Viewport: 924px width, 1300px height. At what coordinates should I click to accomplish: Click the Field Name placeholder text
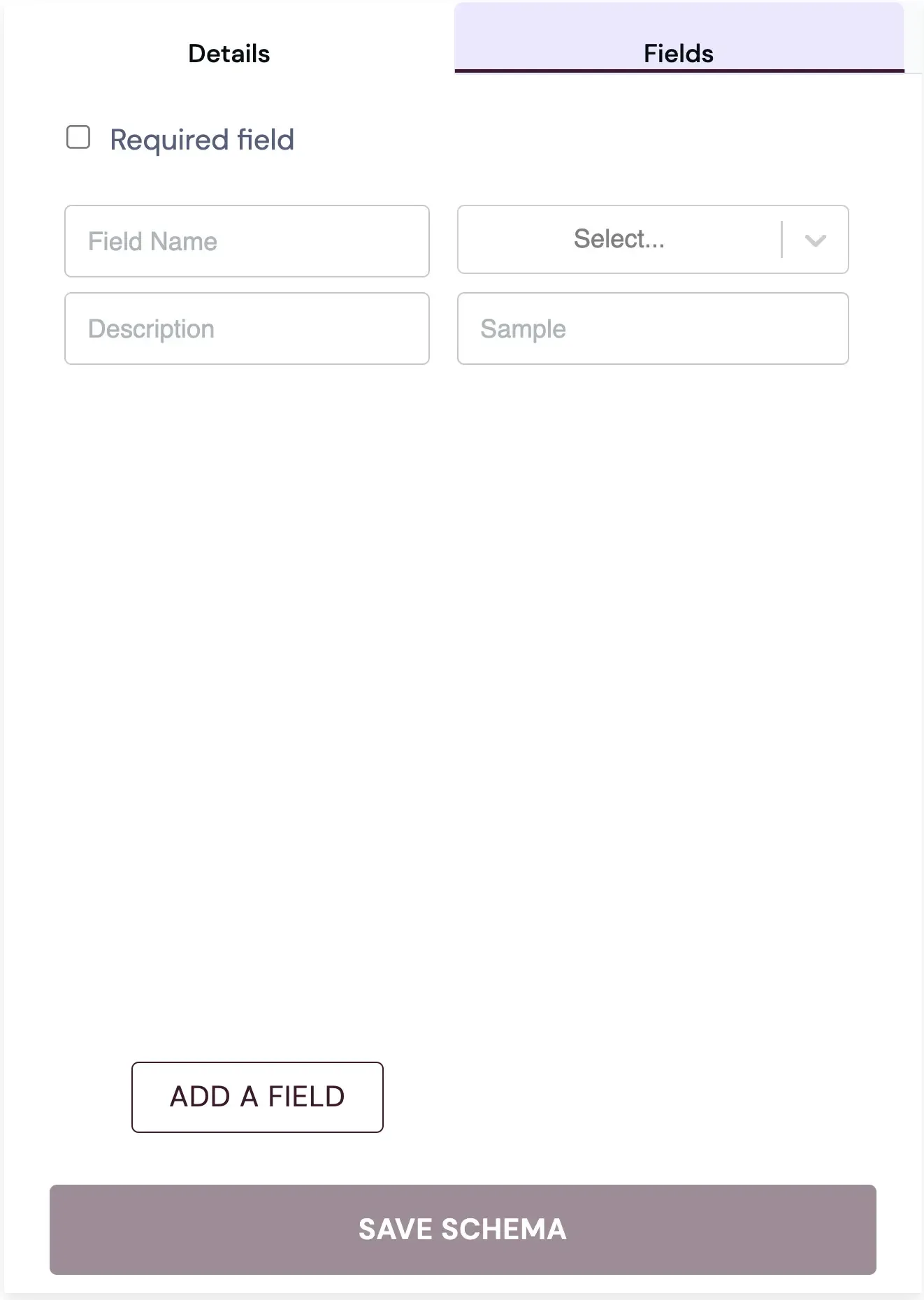click(x=151, y=240)
